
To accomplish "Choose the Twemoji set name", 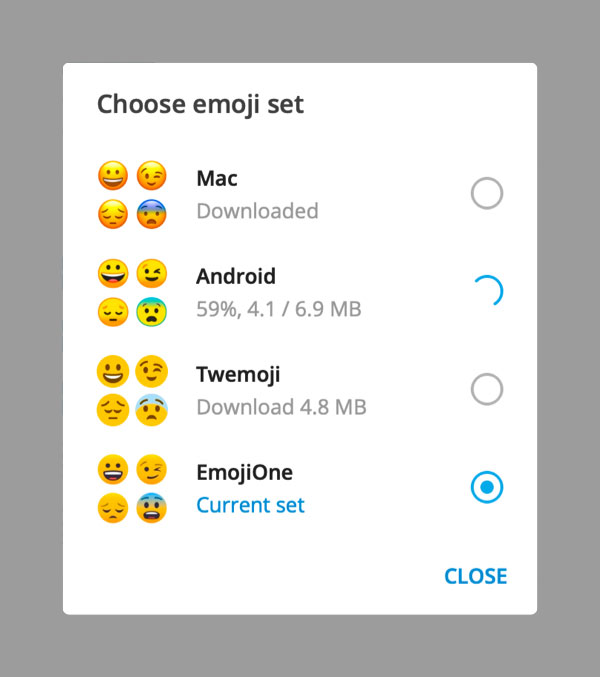I will pyautogui.click(x=238, y=374).
